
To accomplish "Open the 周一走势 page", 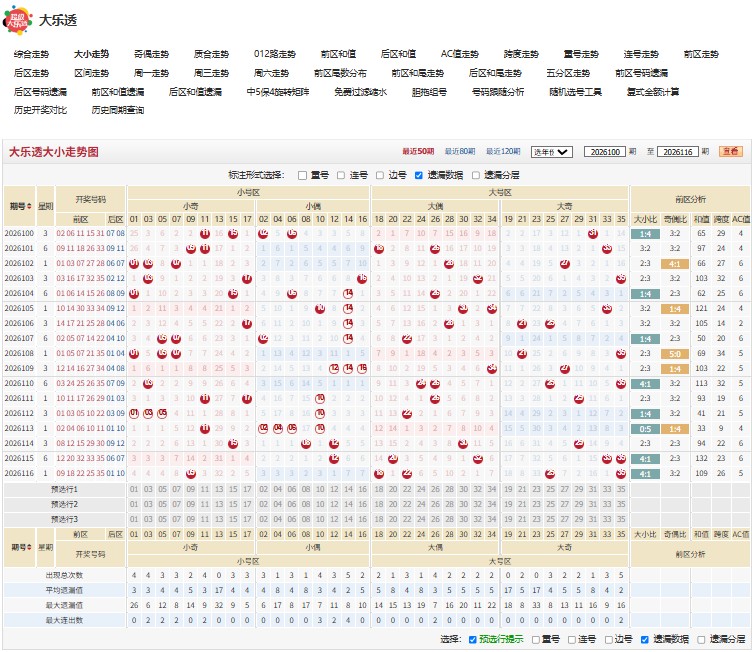I will 152,73.
